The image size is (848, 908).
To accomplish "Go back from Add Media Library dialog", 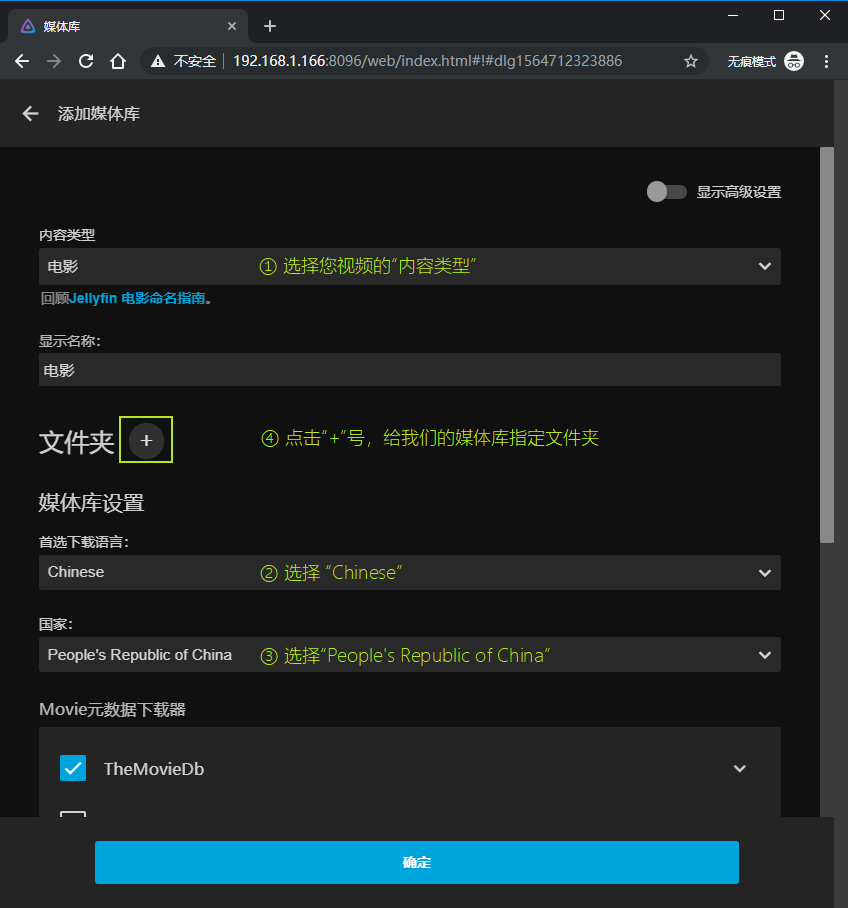I will pyautogui.click(x=30, y=114).
